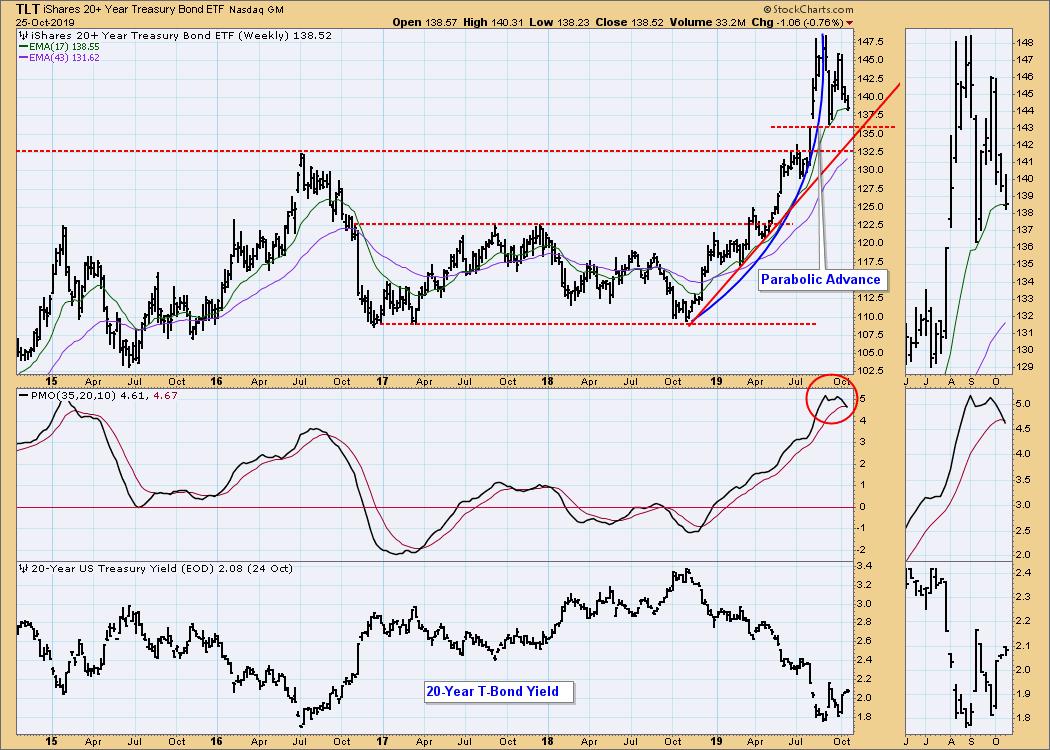Click the Close 138.52 value

(x=629, y=22)
